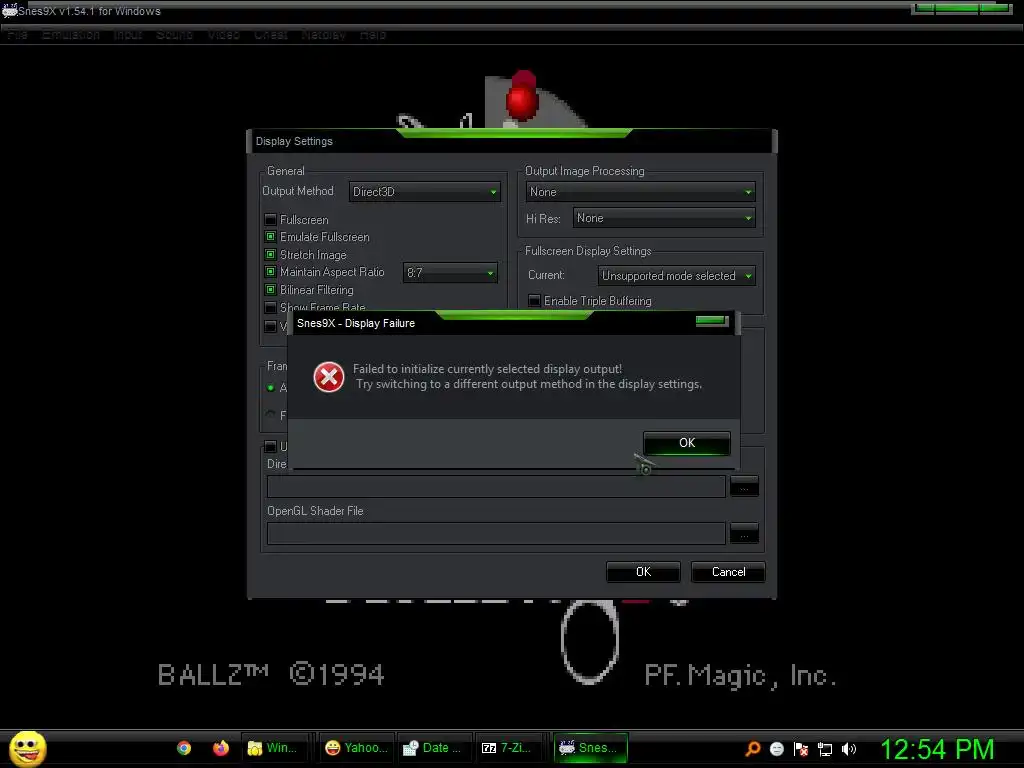Viewport: 1024px width, 768px height.
Task: Click the round white tray icon
Action: pyautogui.click(x=776, y=748)
